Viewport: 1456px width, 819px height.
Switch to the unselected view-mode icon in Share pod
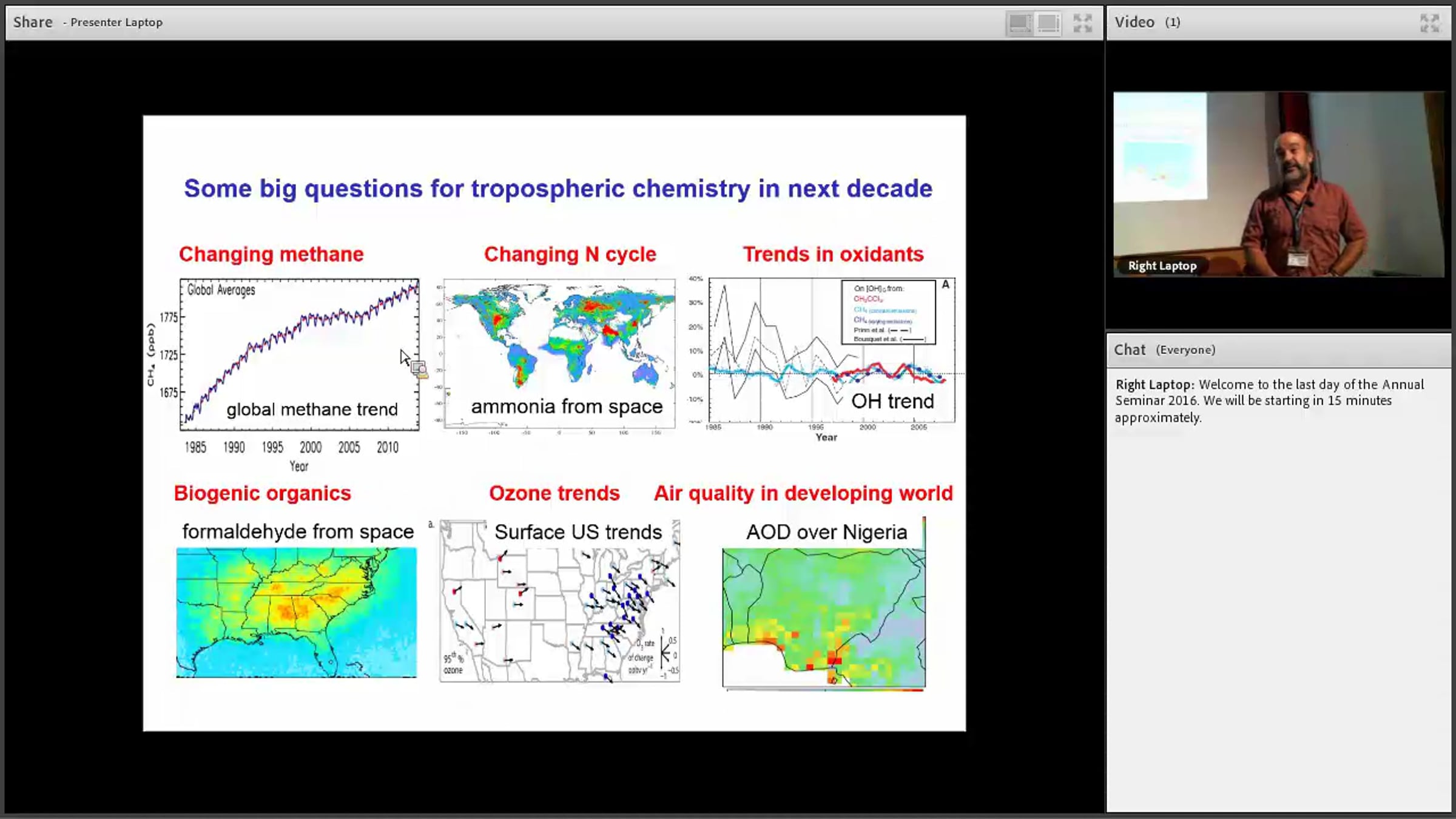pos(1048,23)
